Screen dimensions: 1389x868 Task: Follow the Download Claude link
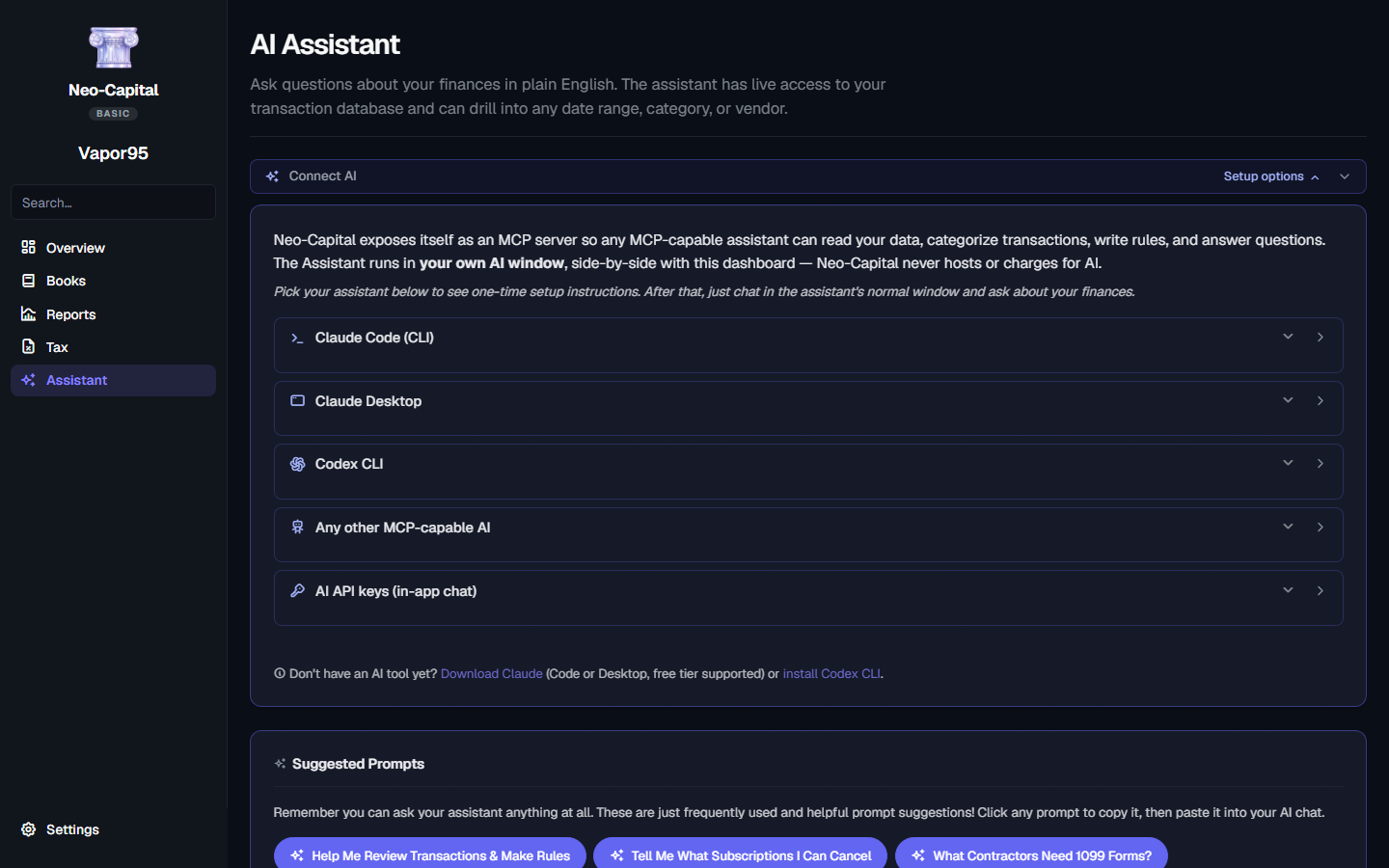pyautogui.click(x=491, y=674)
